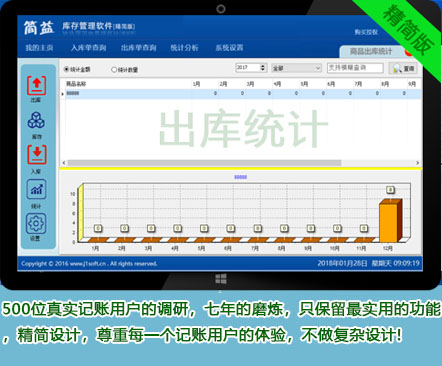Click the 购买授权 link
442x366 pixels.
point(366,32)
